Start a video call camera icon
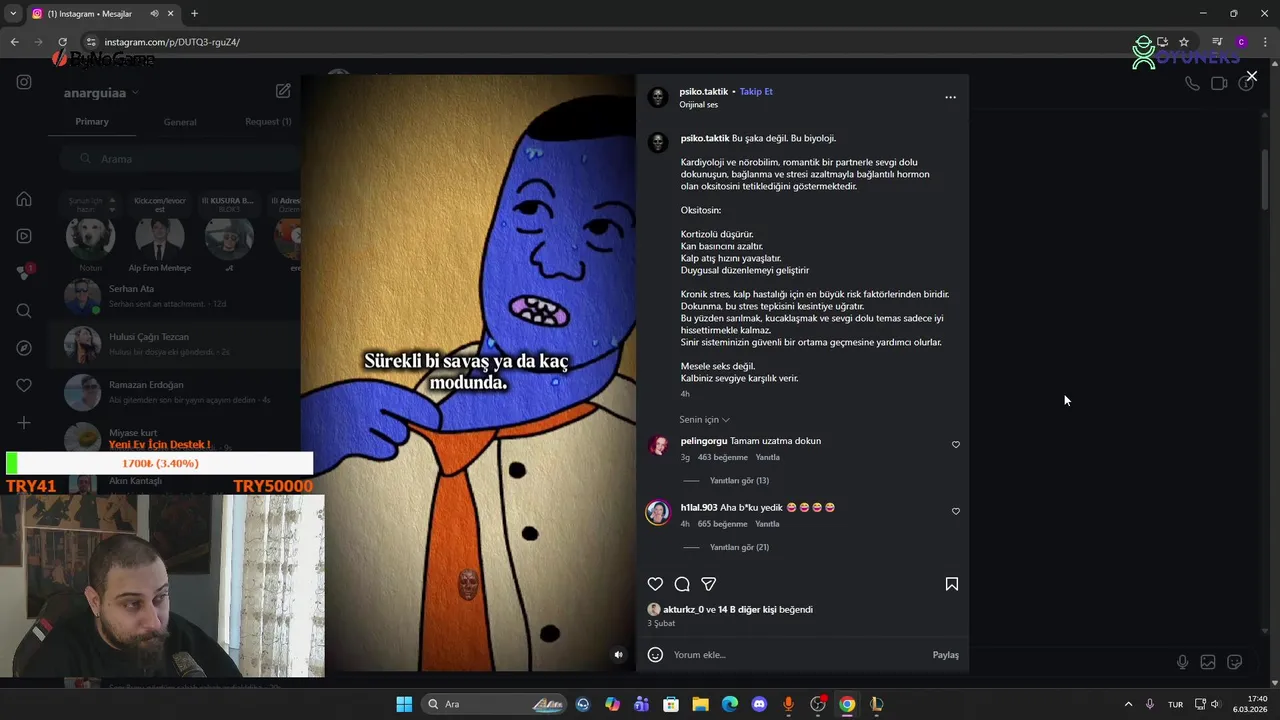Viewport: 1280px width, 720px height. click(1219, 84)
